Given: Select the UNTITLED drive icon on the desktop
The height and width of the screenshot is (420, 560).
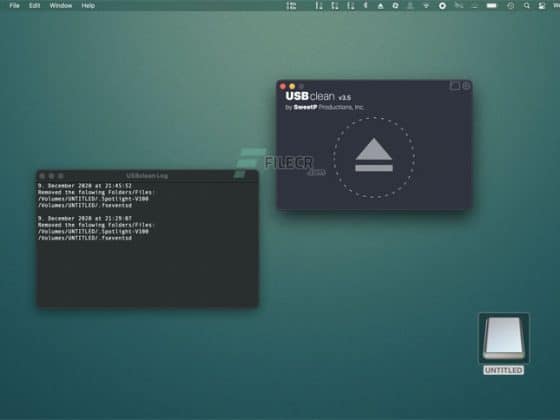Looking at the screenshot, I should pyautogui.click(x=504, y=338).
